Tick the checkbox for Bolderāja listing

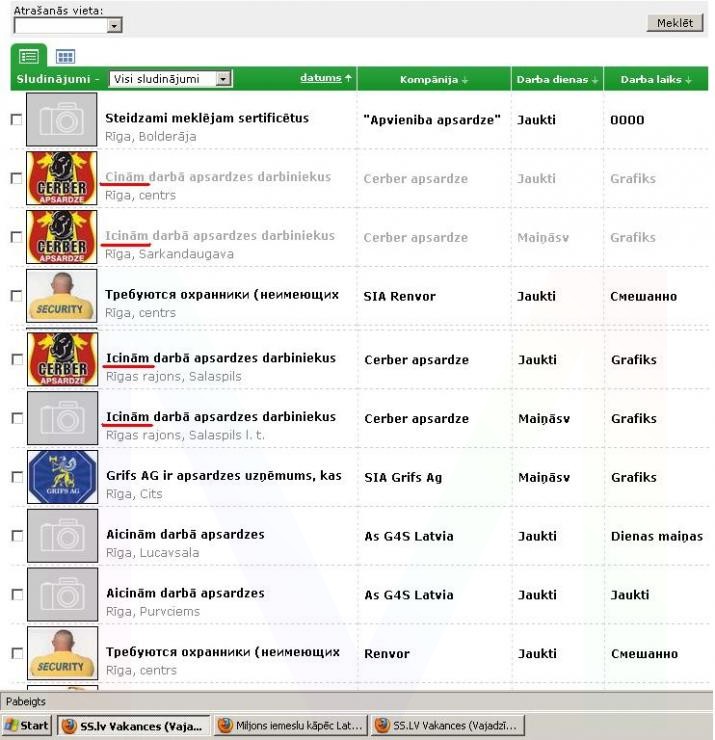pos(16,119)
